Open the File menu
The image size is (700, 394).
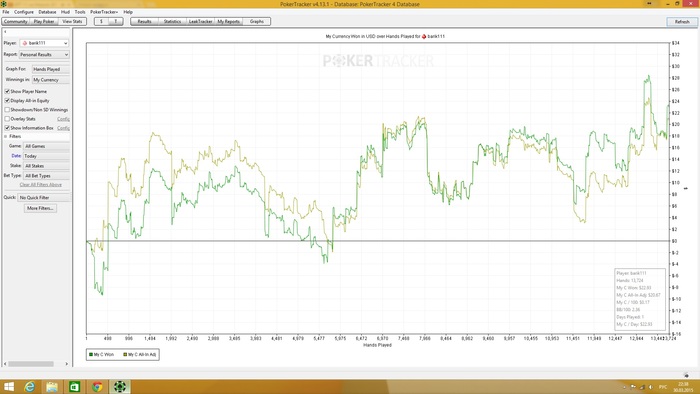coord(6,12)
